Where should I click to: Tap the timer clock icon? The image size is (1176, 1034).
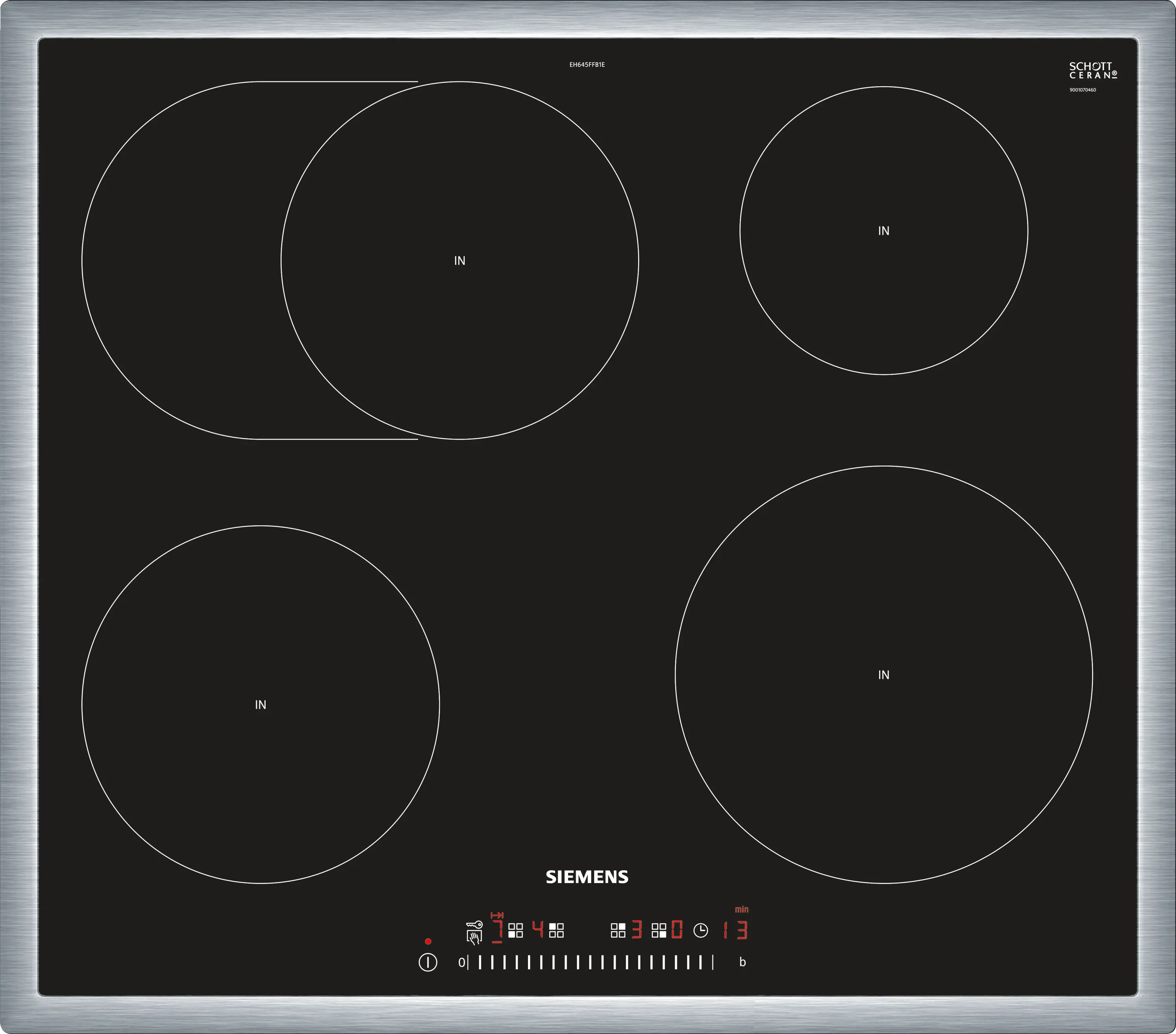click(x=701, y=931)
